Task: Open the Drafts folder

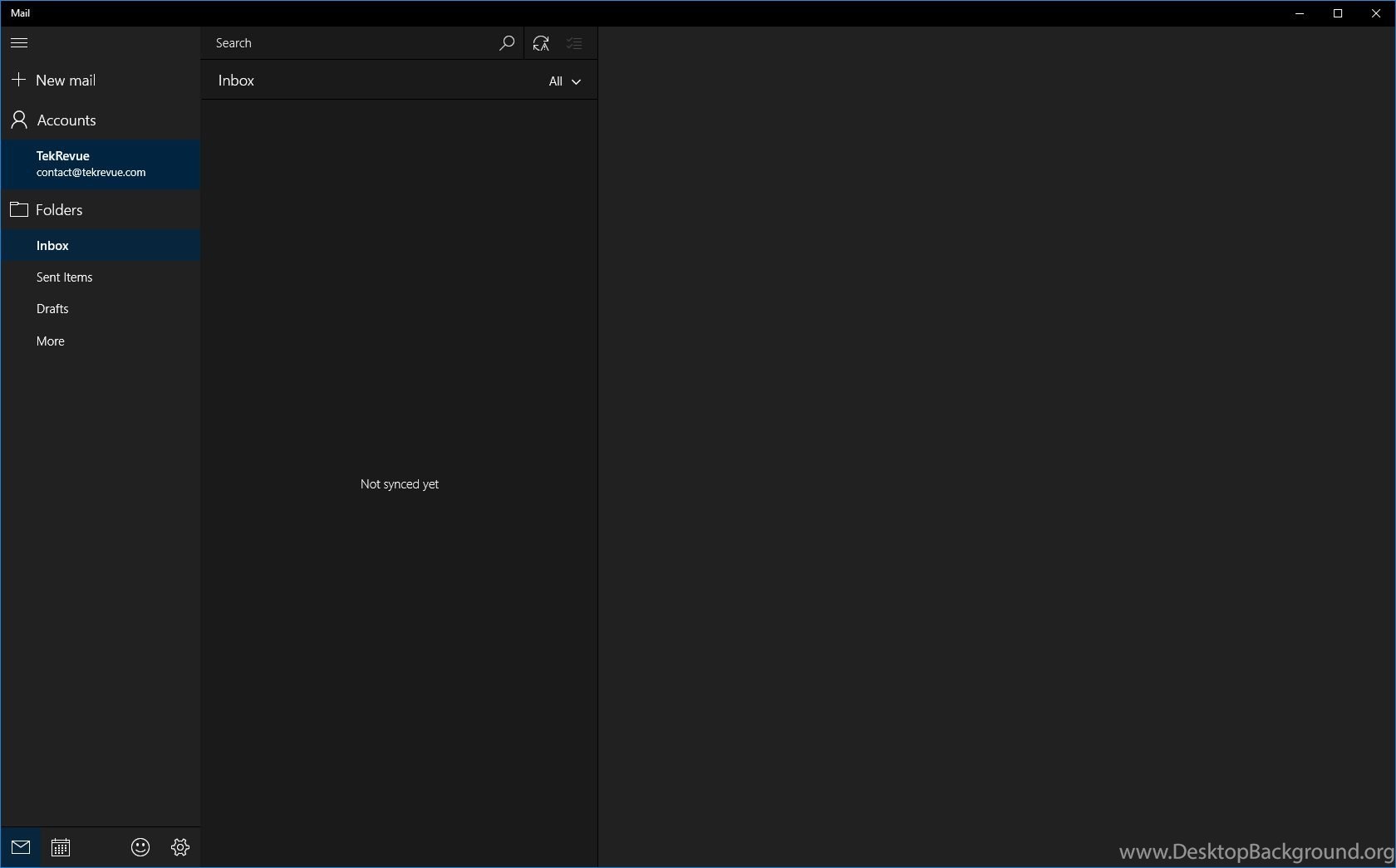Action: click(x=101, y=309)
